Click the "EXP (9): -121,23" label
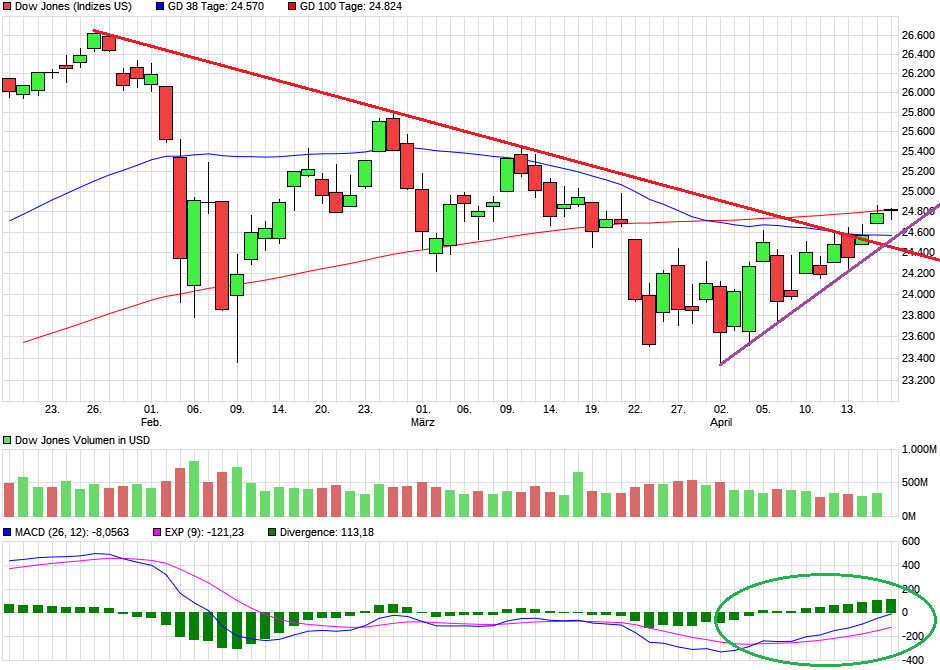The image size is (940, 670). 205,532
